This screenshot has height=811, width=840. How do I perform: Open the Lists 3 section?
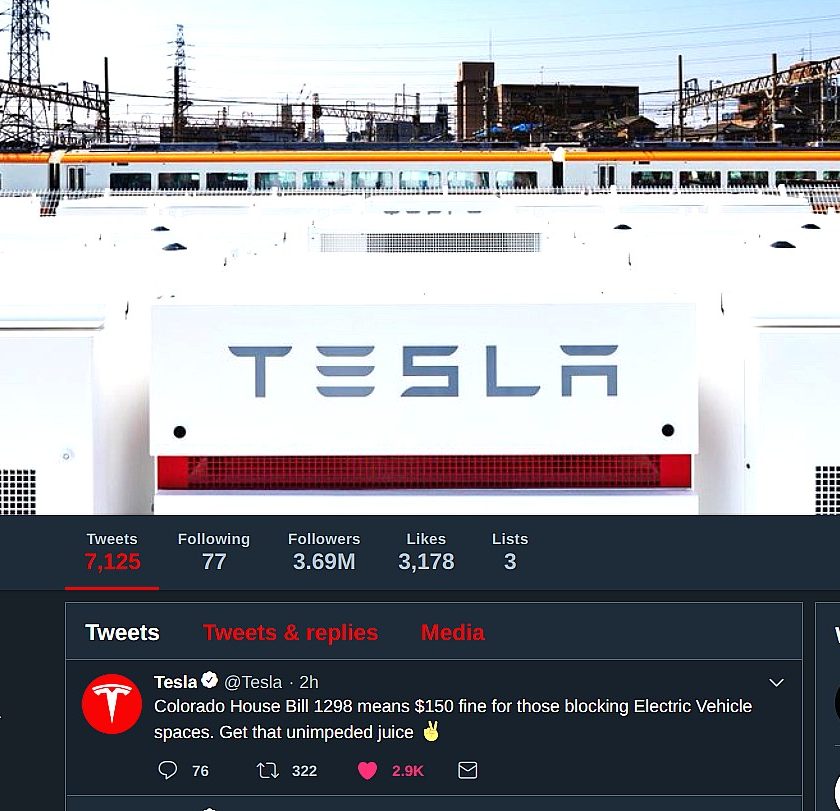tap(510, 552)
